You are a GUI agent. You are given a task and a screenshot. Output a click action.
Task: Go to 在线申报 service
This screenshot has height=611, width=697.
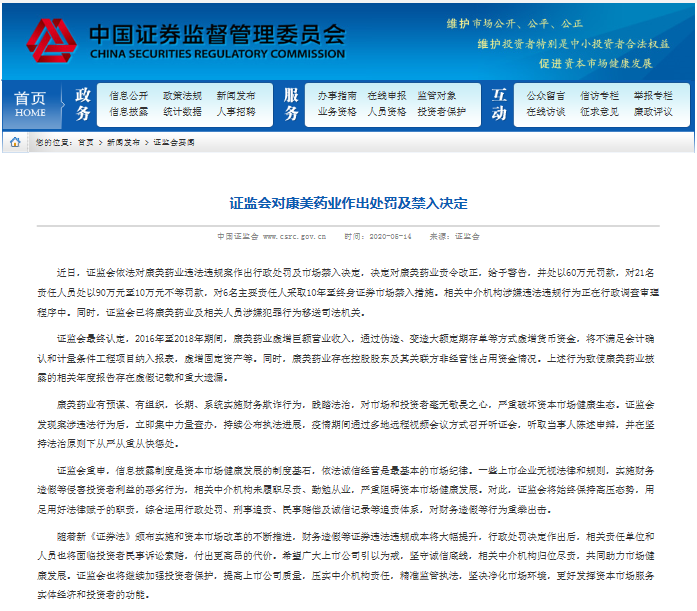coord(387,96)
